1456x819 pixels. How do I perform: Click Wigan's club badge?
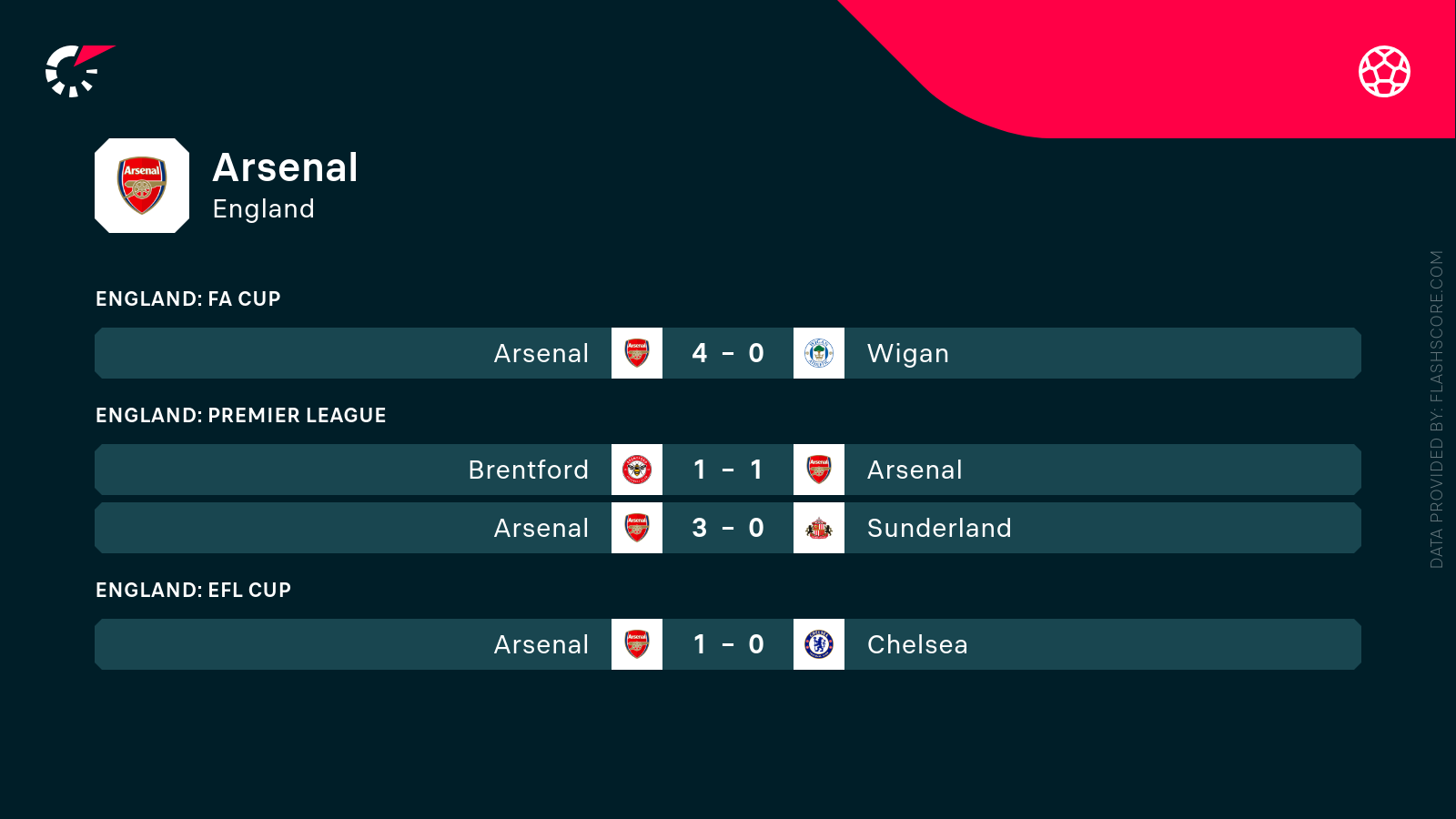[x=819, y=353]
